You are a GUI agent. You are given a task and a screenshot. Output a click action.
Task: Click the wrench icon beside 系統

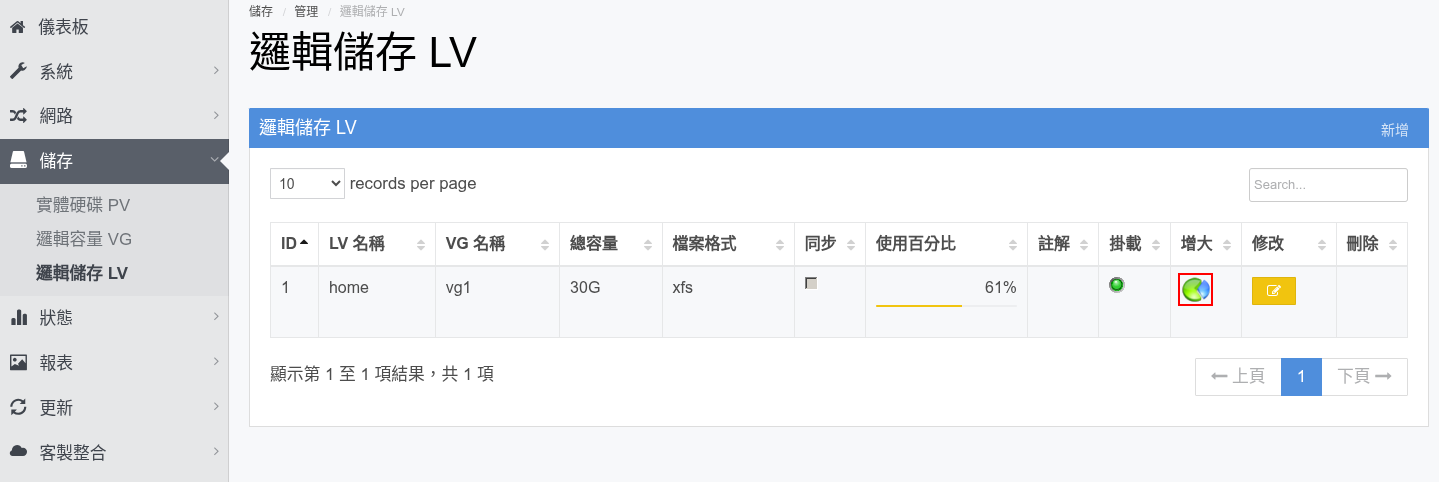(x=17, y=71)
